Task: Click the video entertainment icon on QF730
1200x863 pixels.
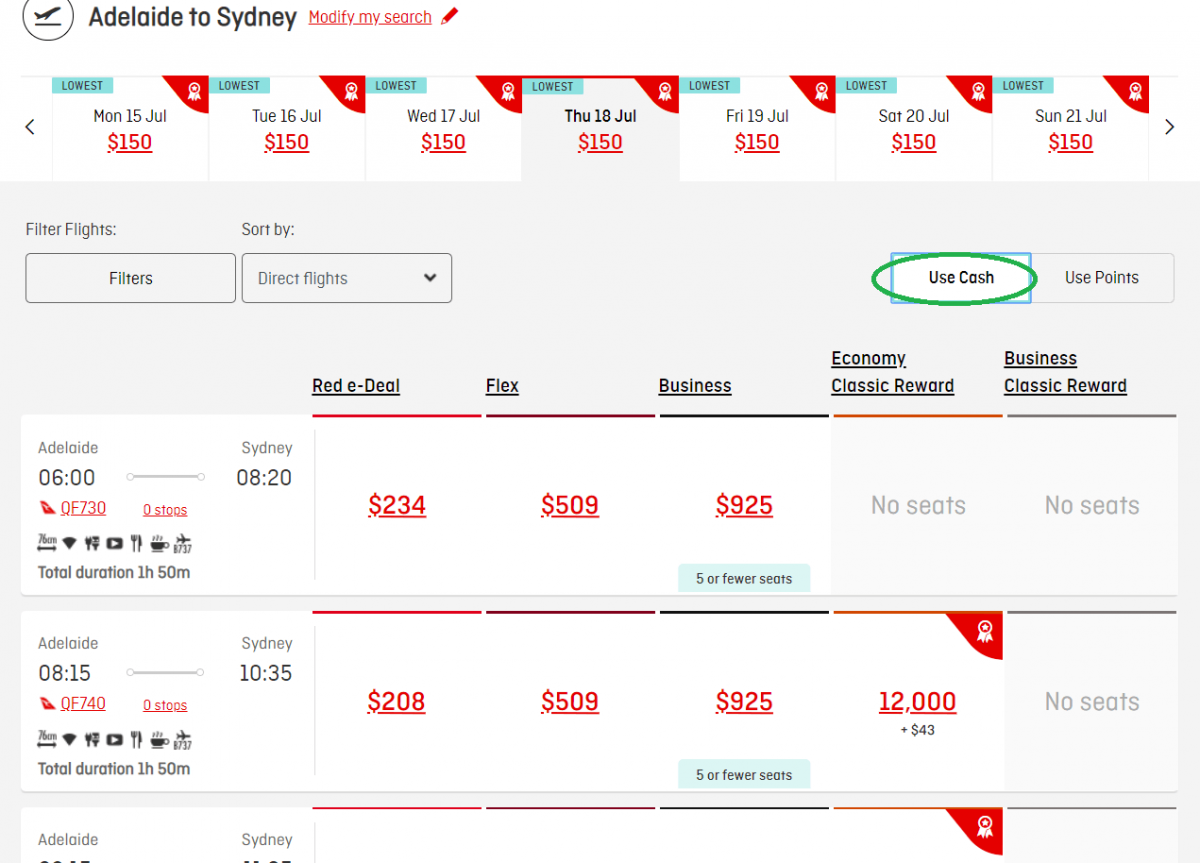Action: tap(114, 544)
